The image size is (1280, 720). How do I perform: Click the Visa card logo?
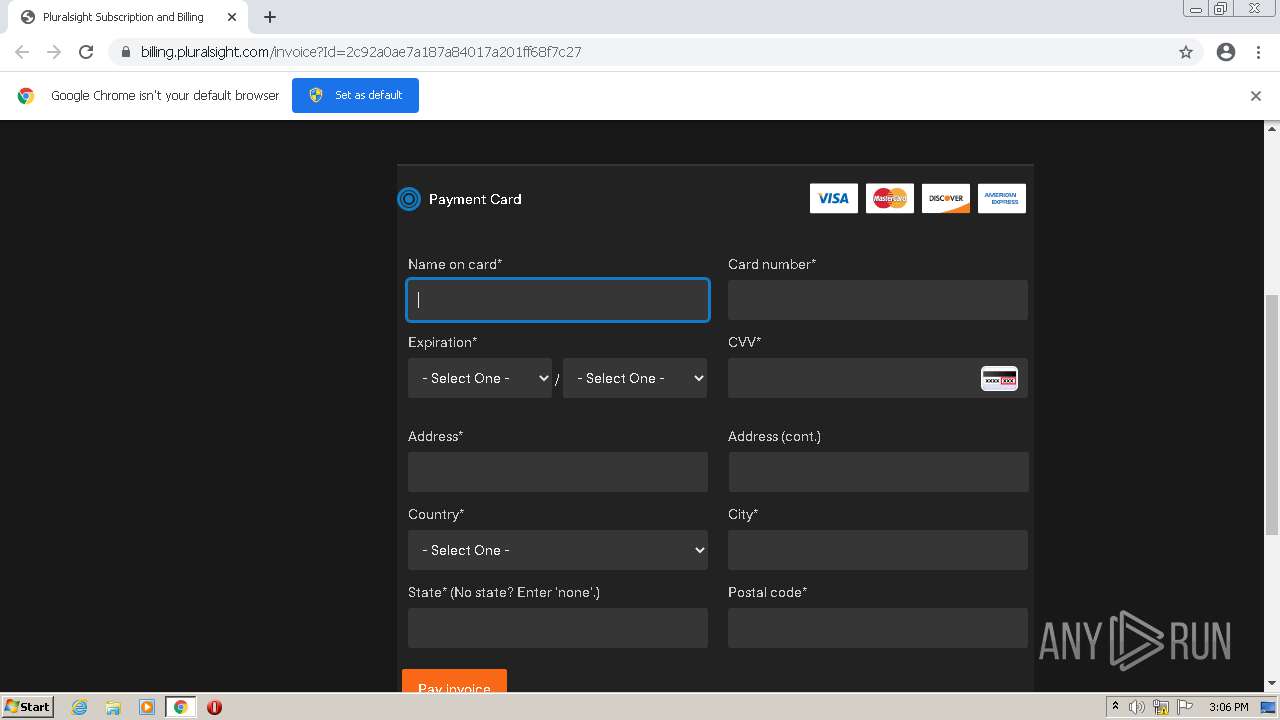pos(834,198)
